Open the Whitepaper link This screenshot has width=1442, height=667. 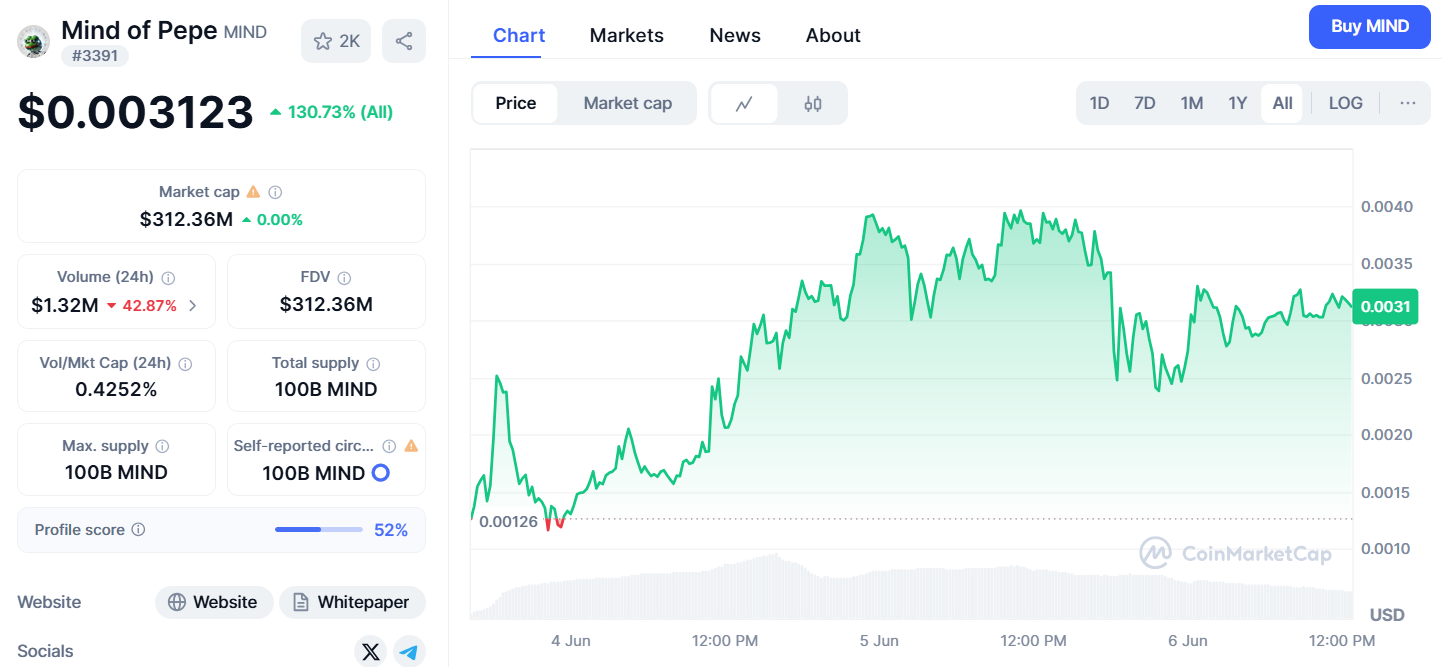pyautogui.click(x=352, y=602)
